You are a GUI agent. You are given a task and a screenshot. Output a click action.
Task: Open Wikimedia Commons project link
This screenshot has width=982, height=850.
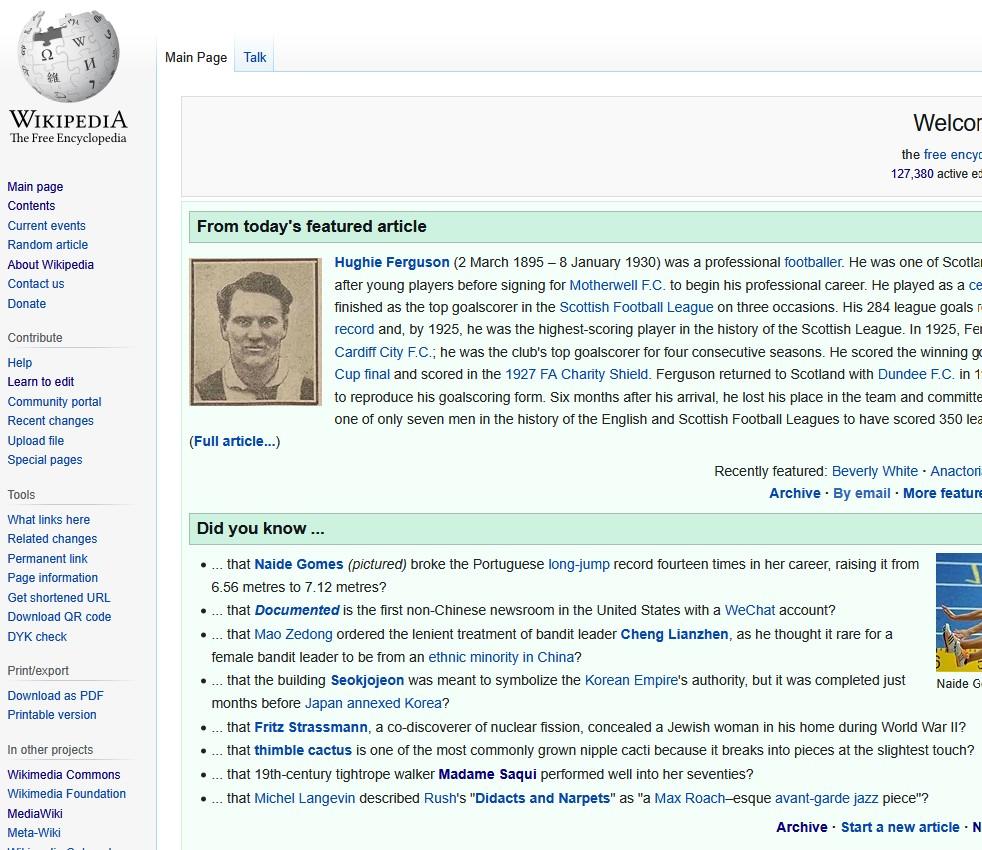point(64,775)
